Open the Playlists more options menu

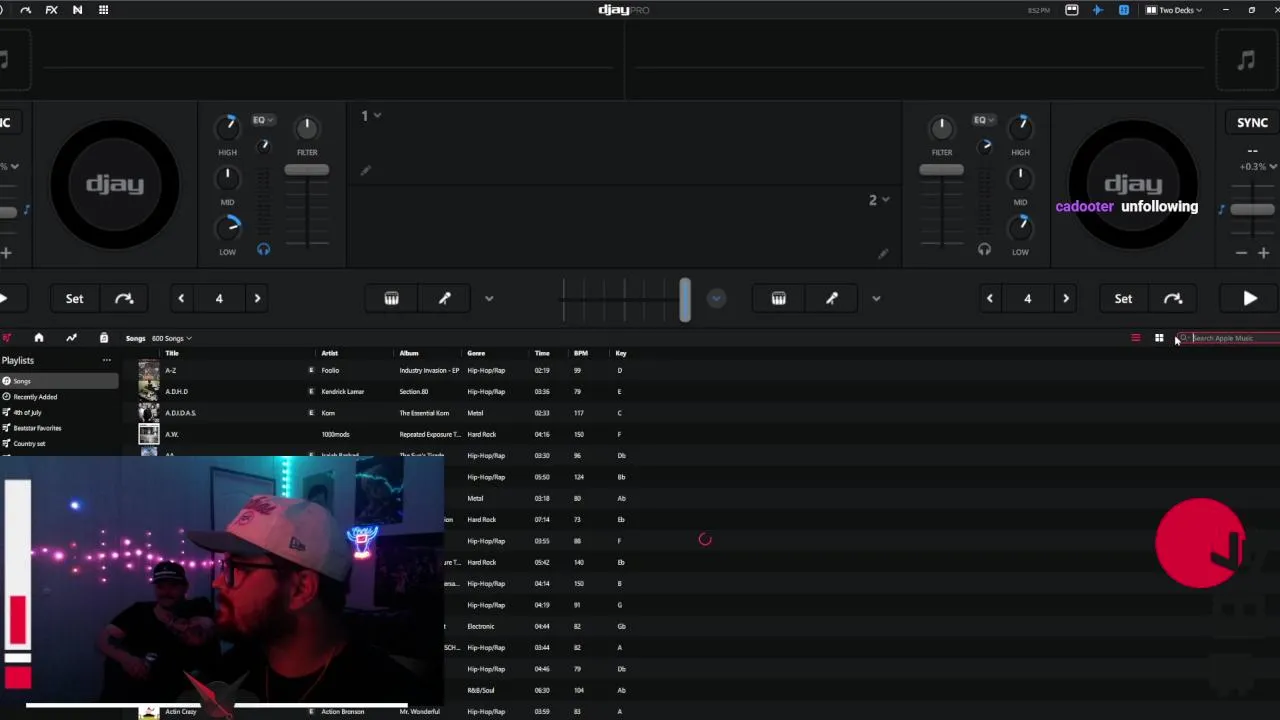(106, 360)
